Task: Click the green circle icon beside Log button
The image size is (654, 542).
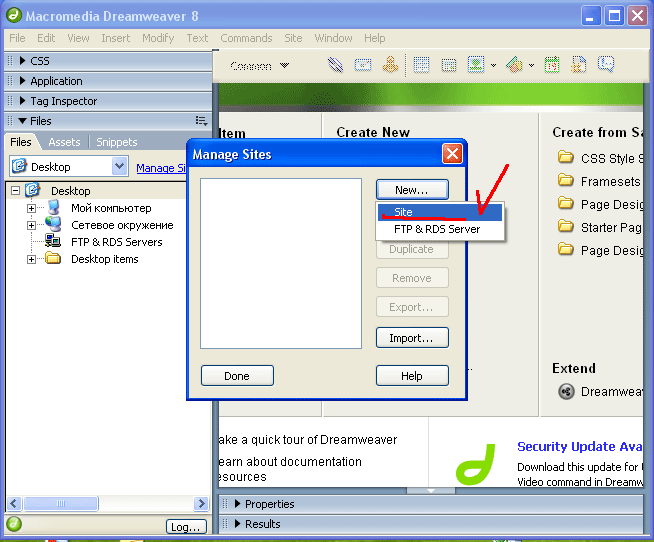Action: (x=14, y=524)
